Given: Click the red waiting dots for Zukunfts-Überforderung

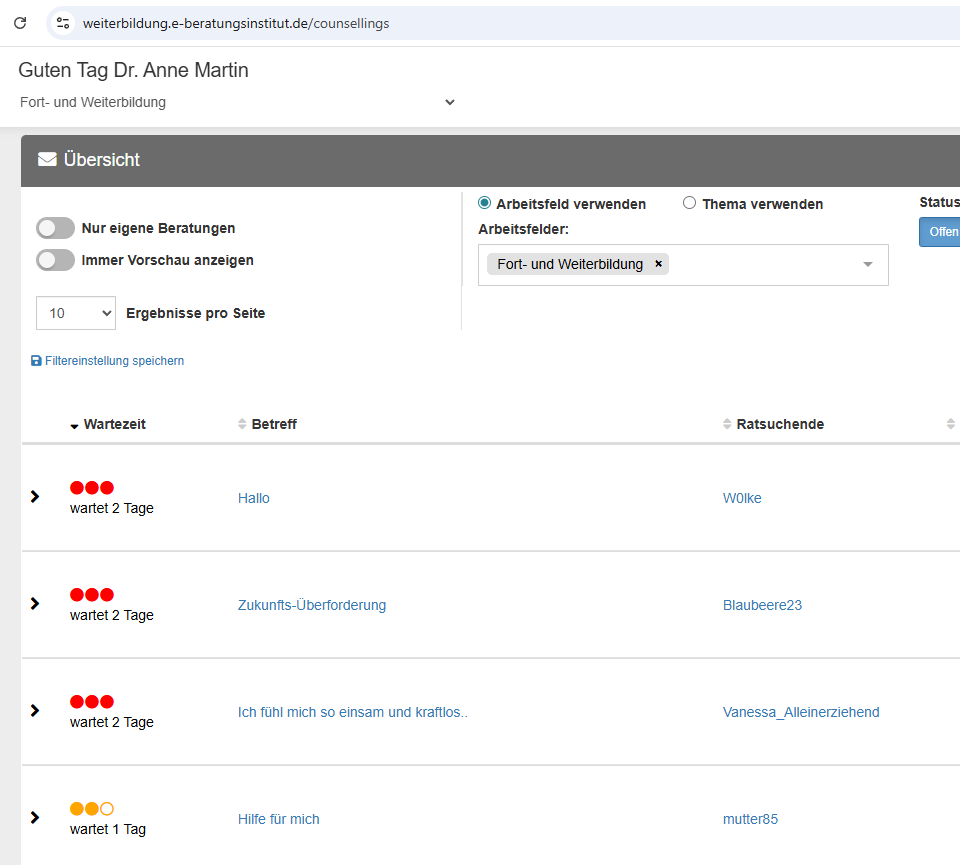Looking at the screenshot, I should pos(92,595).
